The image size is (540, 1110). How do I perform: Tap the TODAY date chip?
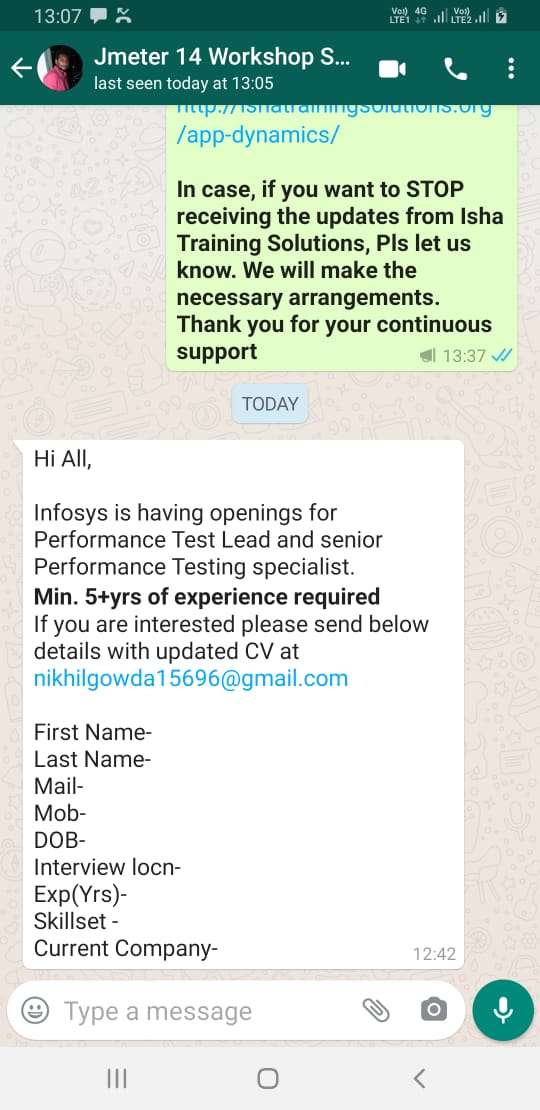click(x=270, y=404)
